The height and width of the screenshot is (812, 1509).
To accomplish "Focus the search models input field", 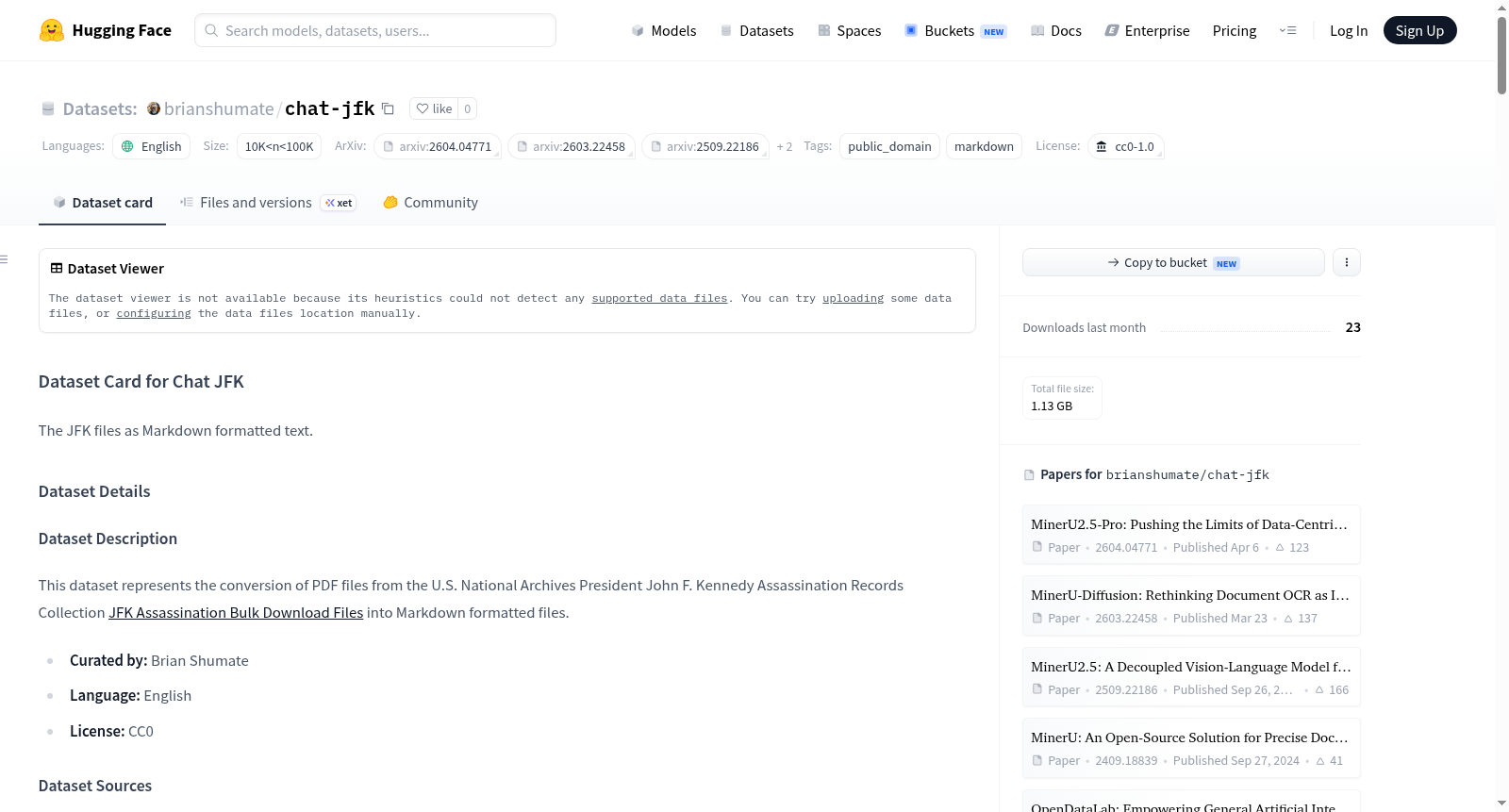I will pos(375,30).
